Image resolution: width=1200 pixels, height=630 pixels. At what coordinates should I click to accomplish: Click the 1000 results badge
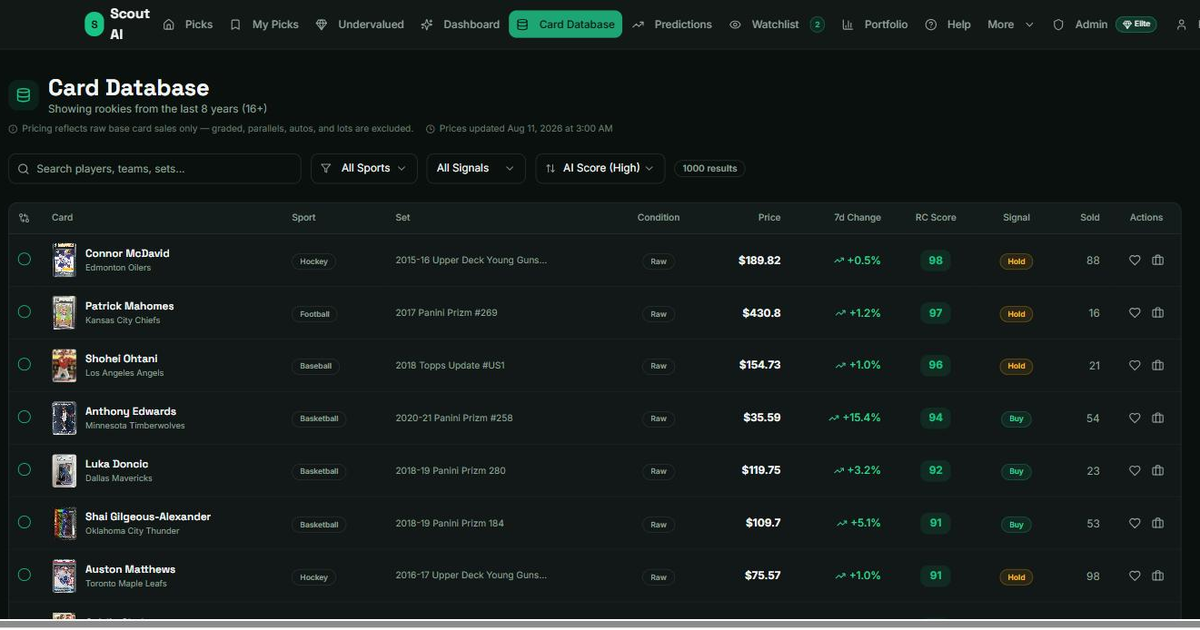point(709,168)
